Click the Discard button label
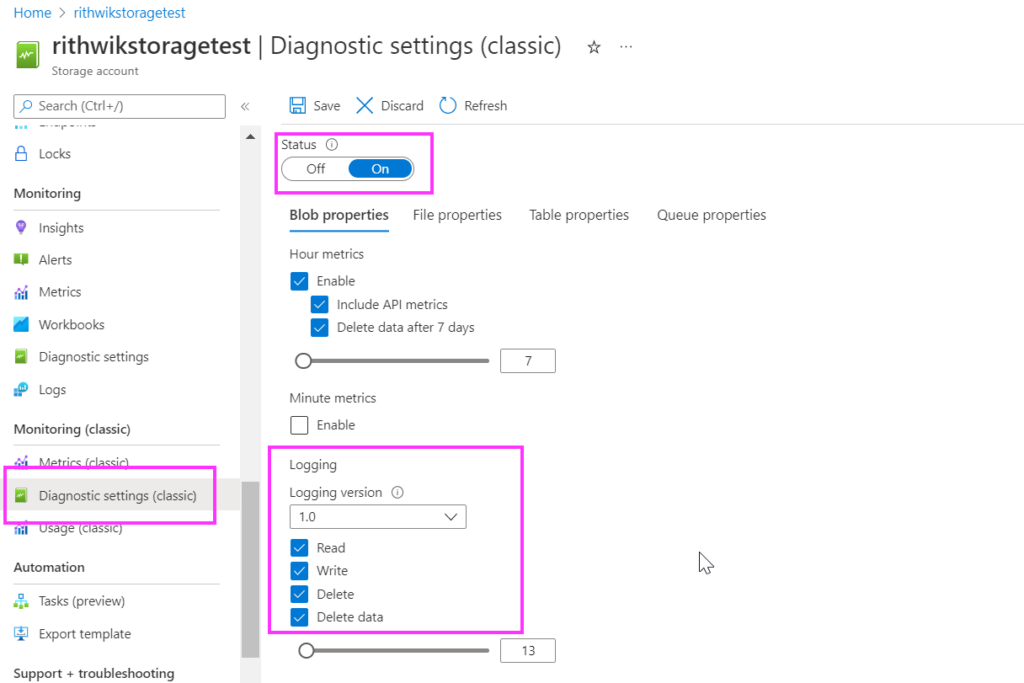 tap(402, 106)
